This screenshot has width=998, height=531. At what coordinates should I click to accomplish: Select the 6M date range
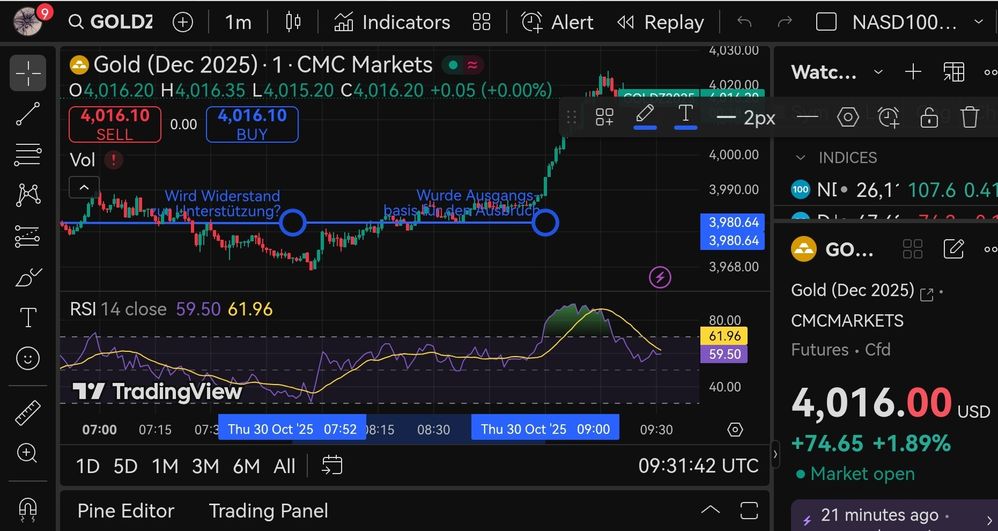246,467
